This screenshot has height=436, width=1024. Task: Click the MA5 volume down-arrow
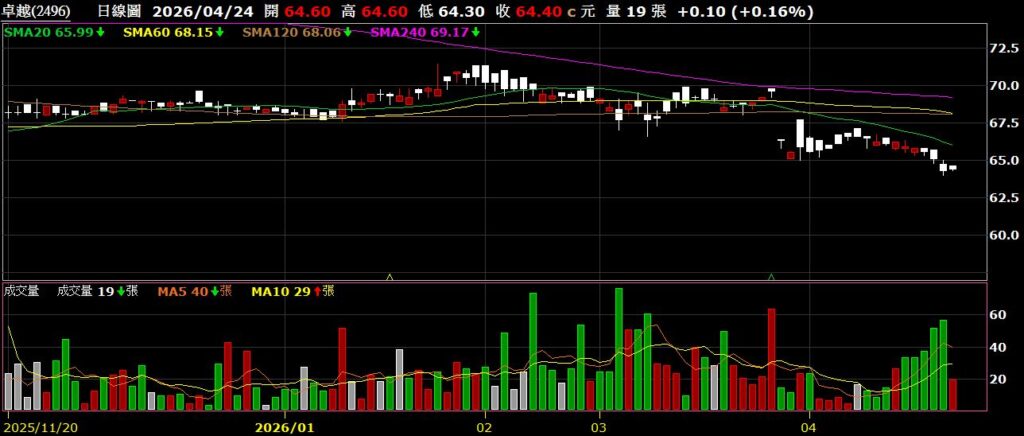click(x=211, y=292)
